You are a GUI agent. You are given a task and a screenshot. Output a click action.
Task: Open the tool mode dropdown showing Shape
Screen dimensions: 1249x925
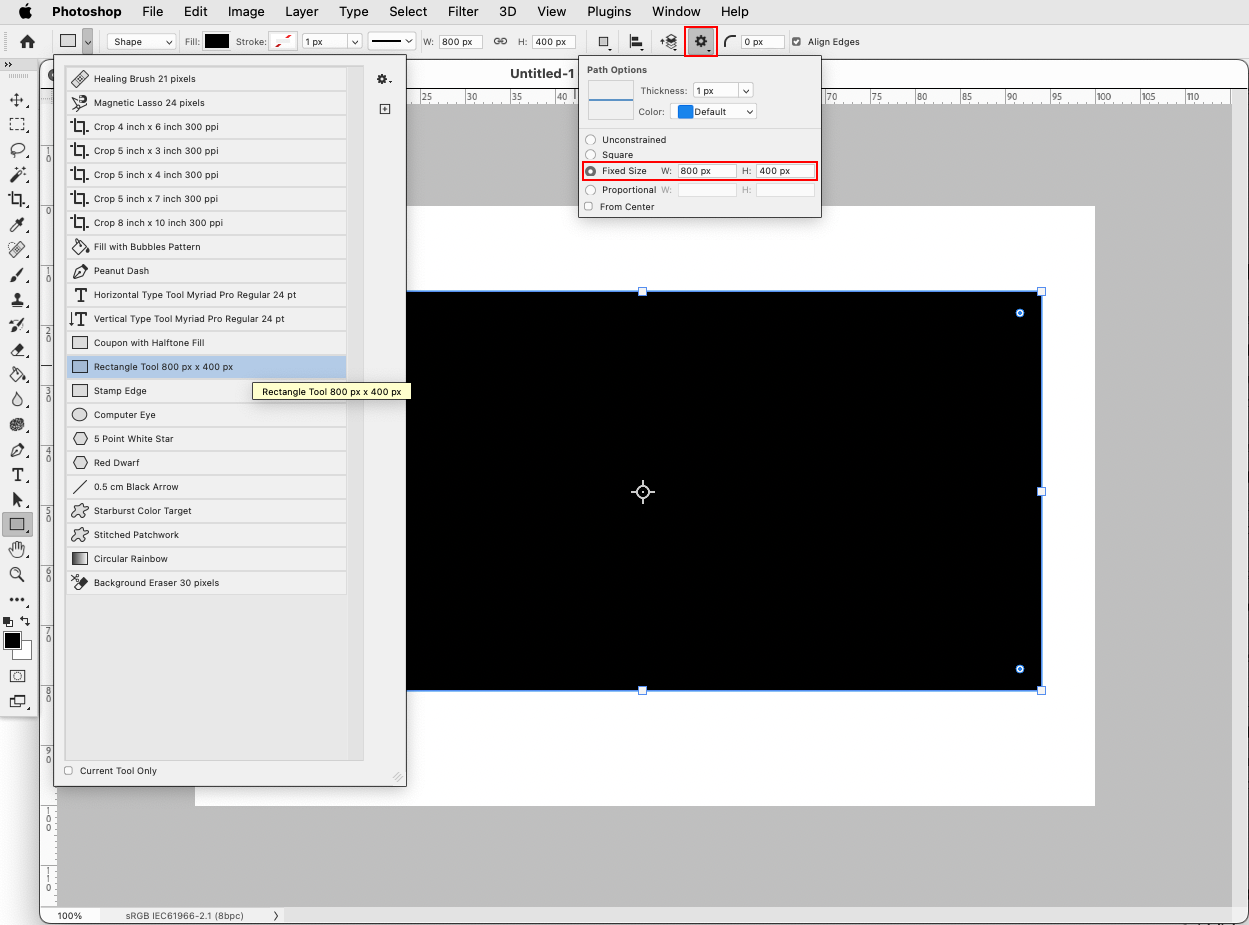coord(140,41)
